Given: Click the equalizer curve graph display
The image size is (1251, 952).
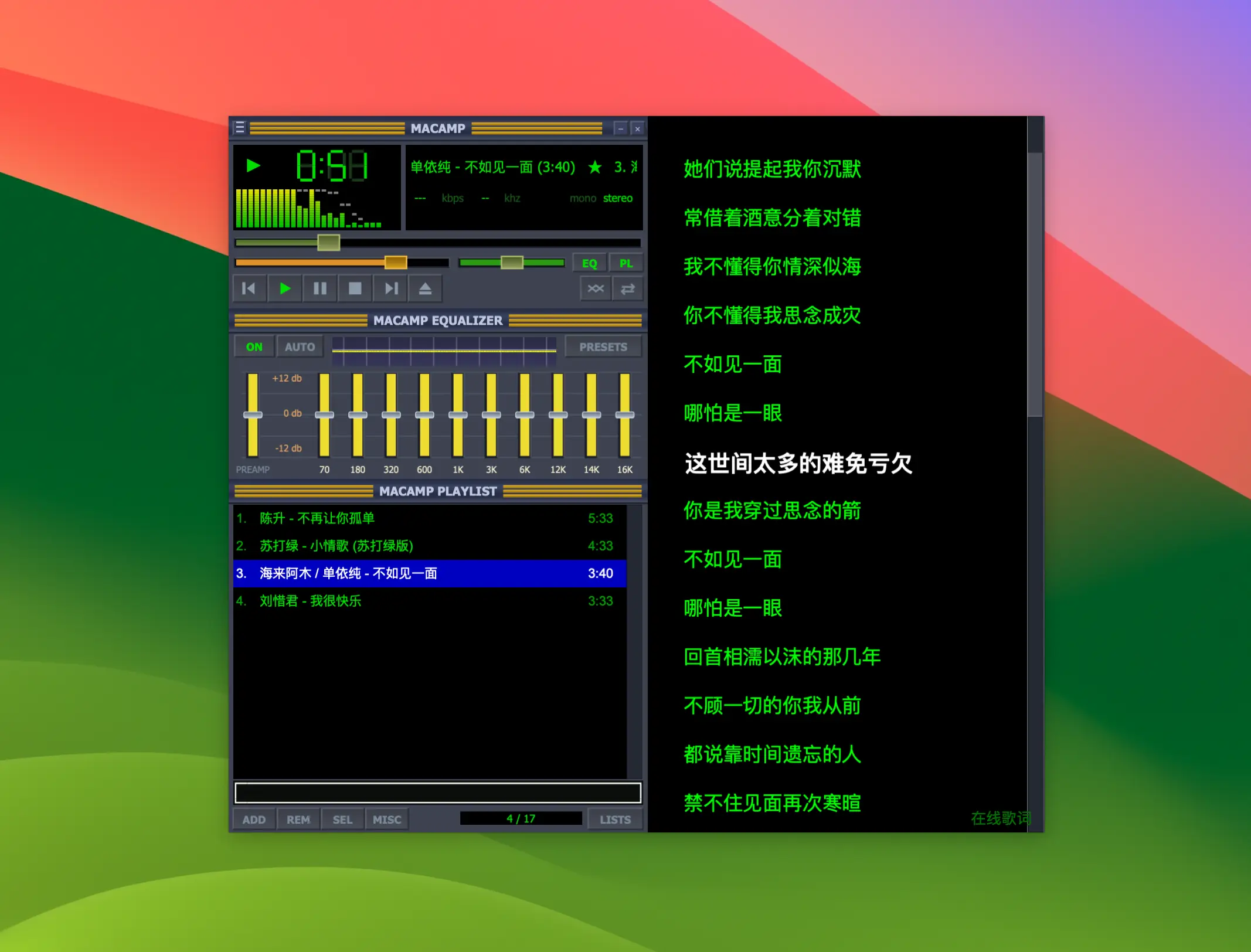Looking at the screenshot, I should (444, 351).
